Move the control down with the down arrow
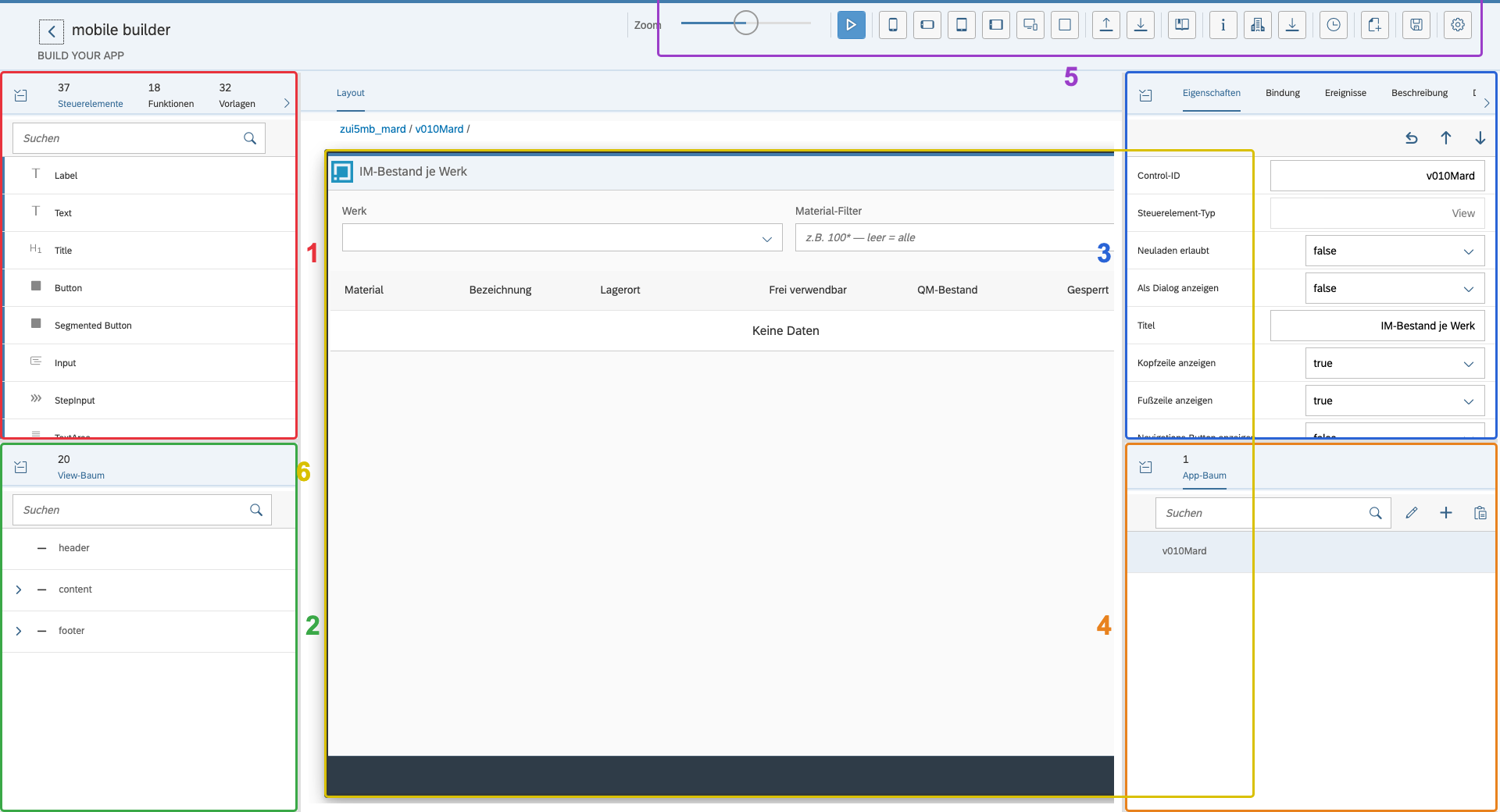The image size is (1500, 812). pos(1480,138)
